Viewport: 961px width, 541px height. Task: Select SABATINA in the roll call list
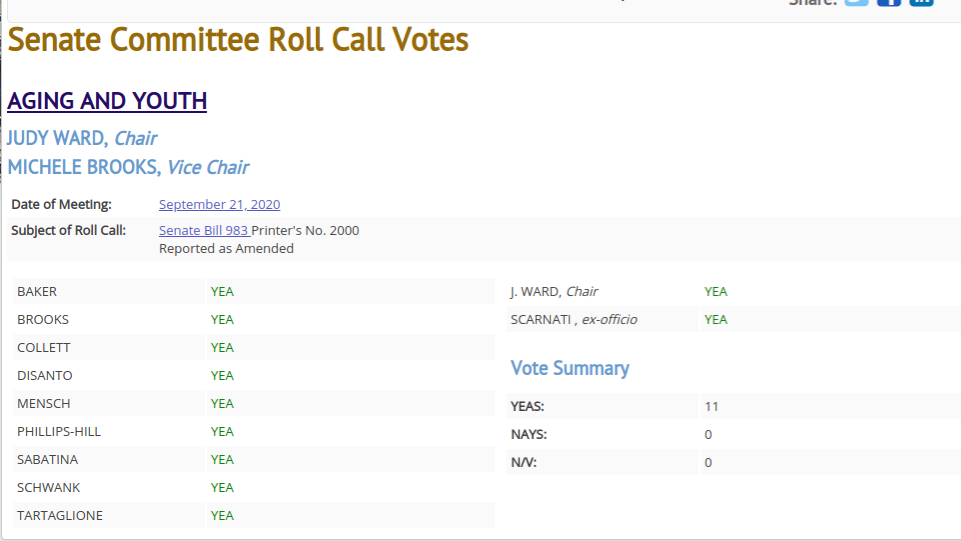[x=47, y=460]
